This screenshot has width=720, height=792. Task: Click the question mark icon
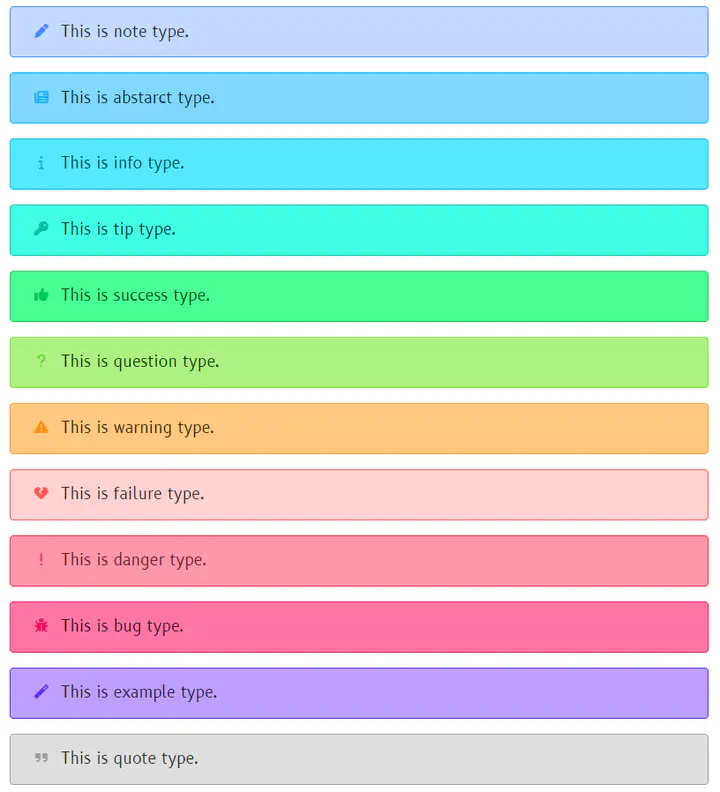tap(41, 361)
